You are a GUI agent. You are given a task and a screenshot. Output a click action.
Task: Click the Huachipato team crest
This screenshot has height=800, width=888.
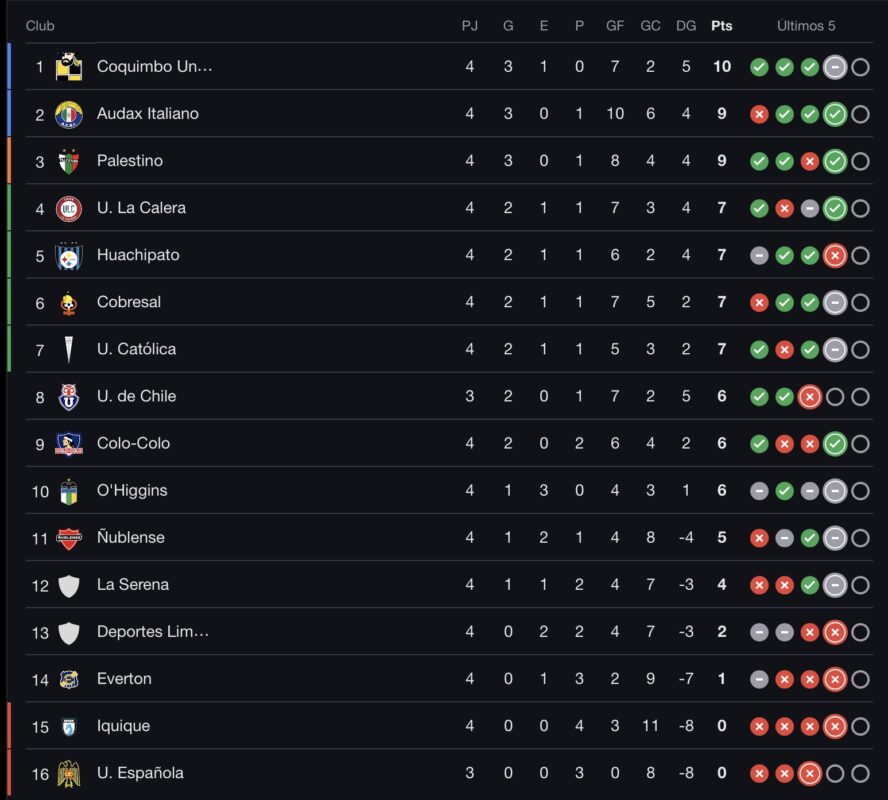click(68, 255)
